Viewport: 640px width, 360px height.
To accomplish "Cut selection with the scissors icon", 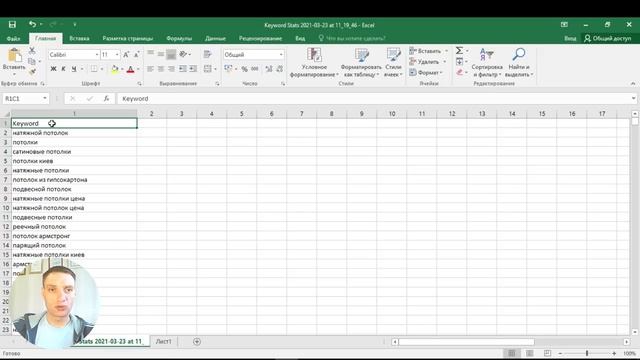I will pos(32,51).
